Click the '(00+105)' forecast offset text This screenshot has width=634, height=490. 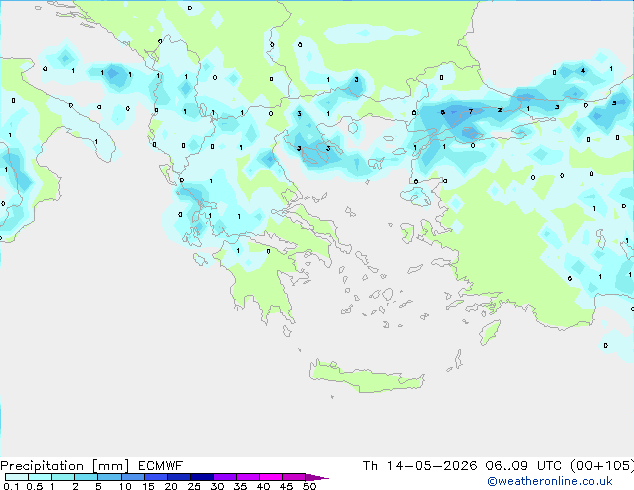click(602, 466)
